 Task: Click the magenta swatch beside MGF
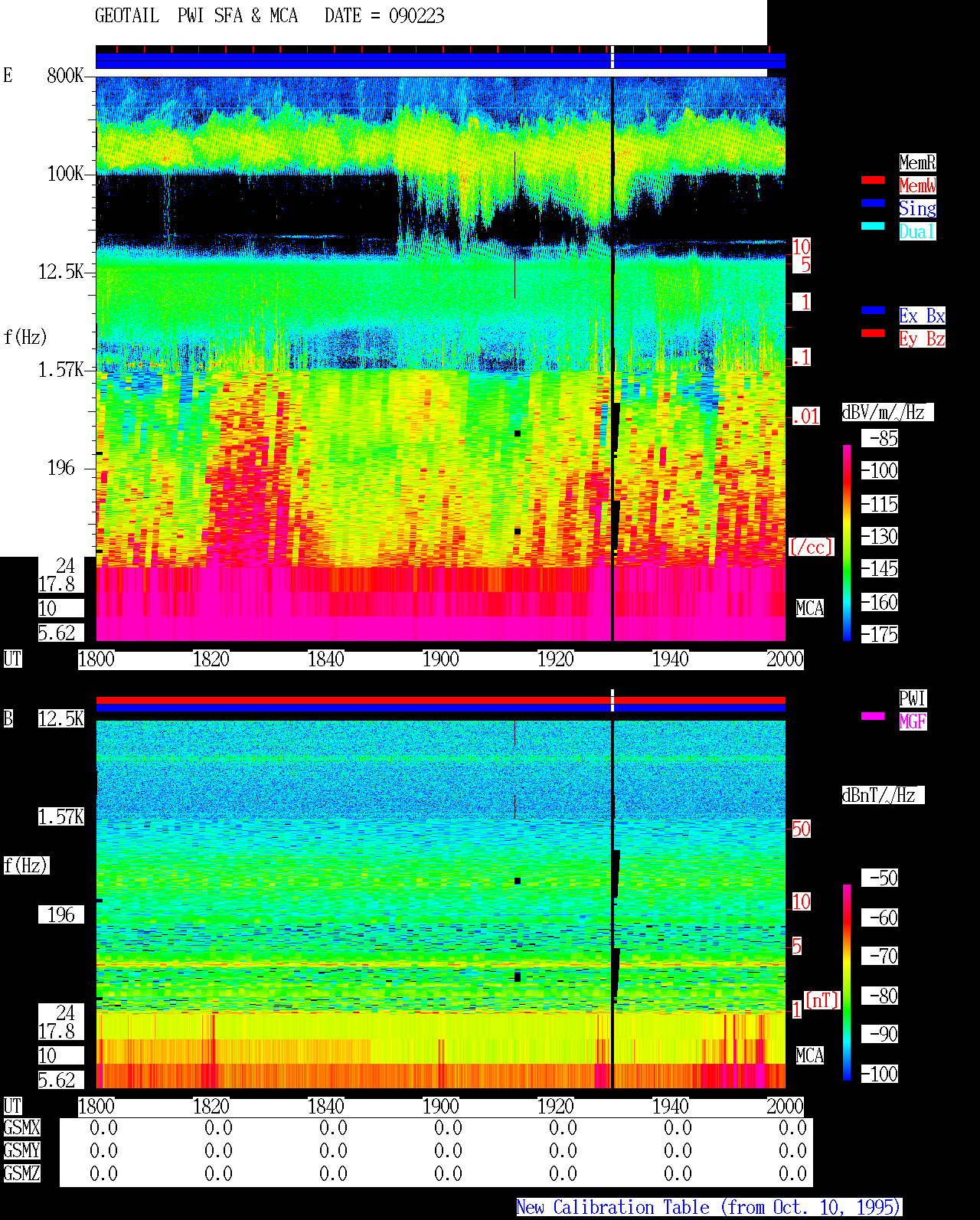[873, 717]
